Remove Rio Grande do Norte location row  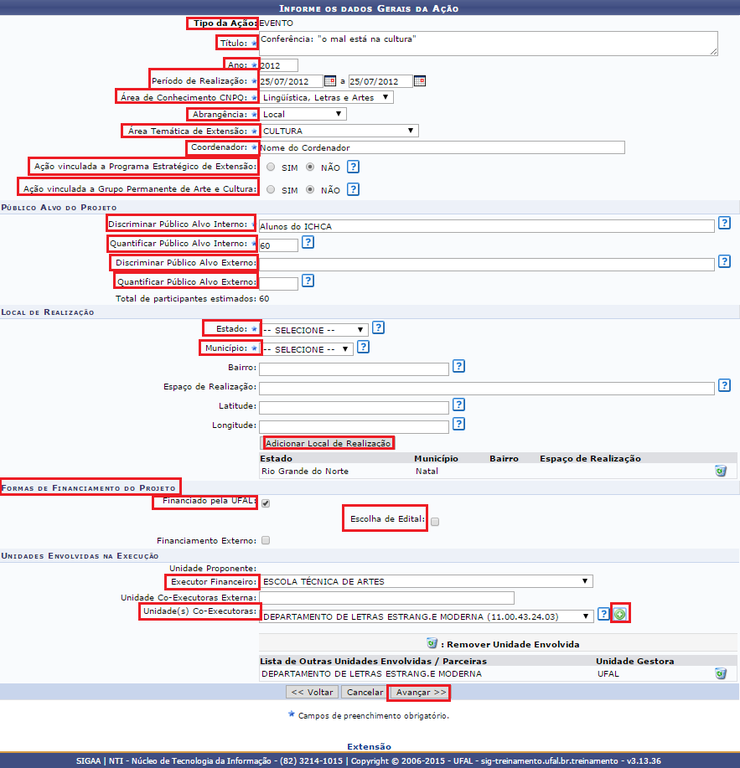coord(720,470)
